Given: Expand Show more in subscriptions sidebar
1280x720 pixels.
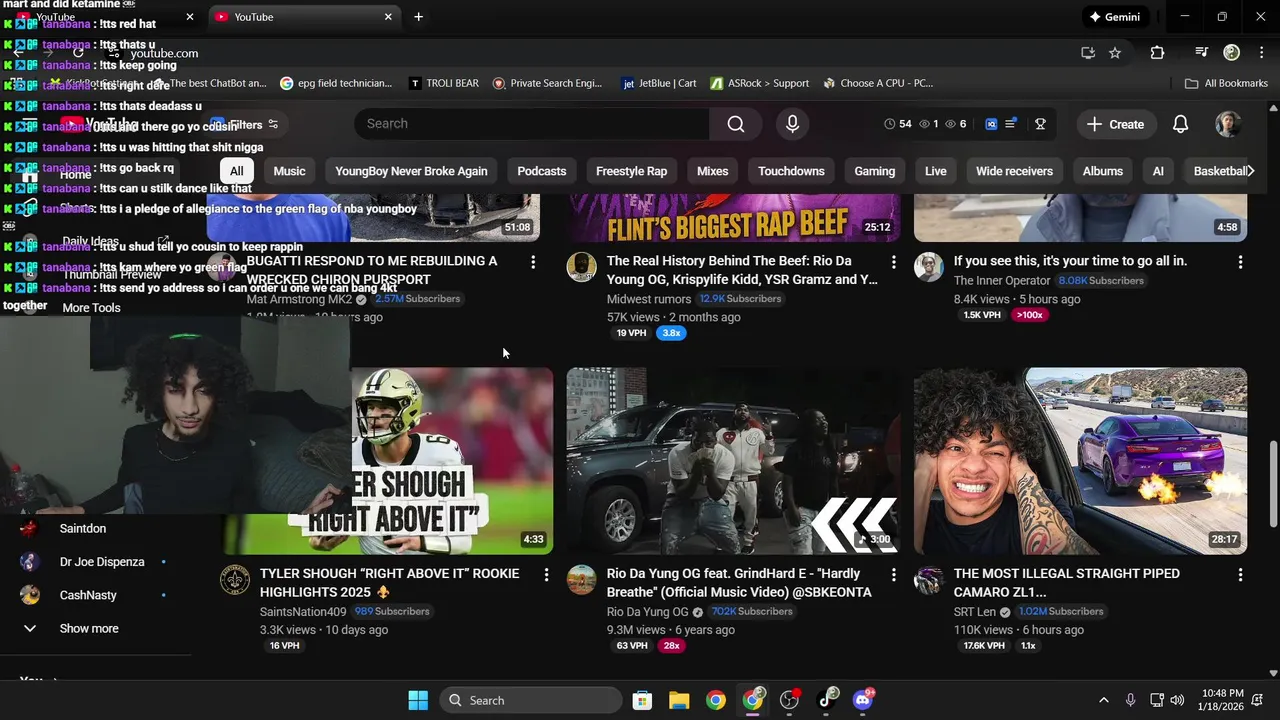Looking at the screenshot, I should tap(88, 629).
